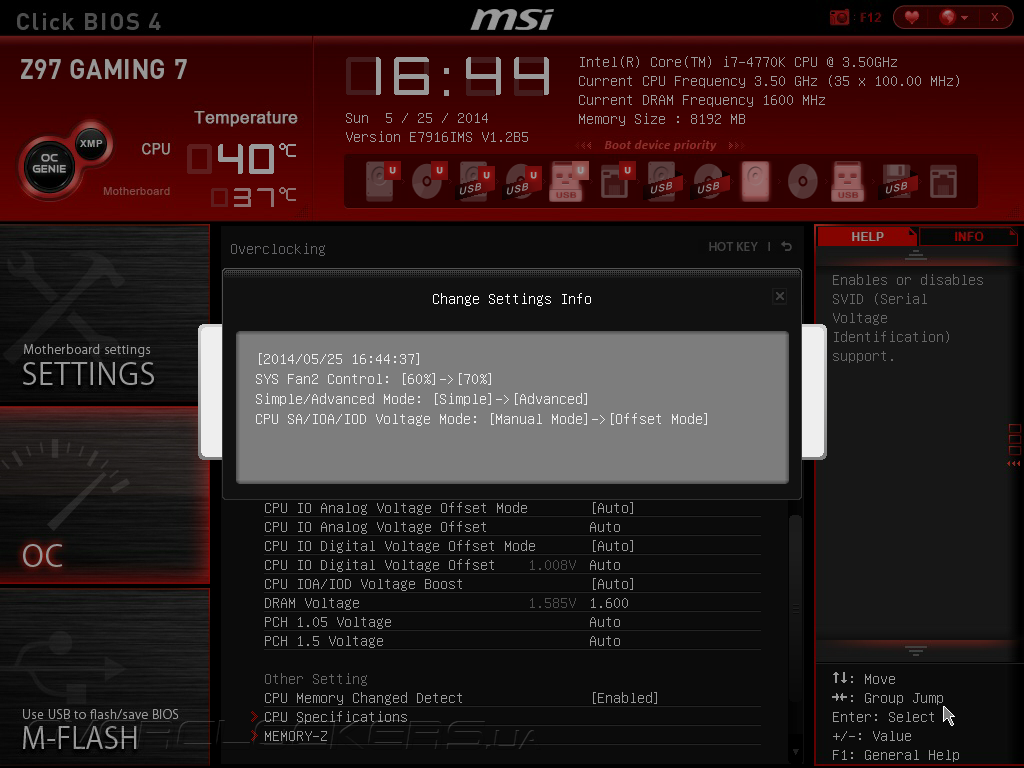Open favorites with the heart icon
The image size is (1024, 768).
(912, 18)
